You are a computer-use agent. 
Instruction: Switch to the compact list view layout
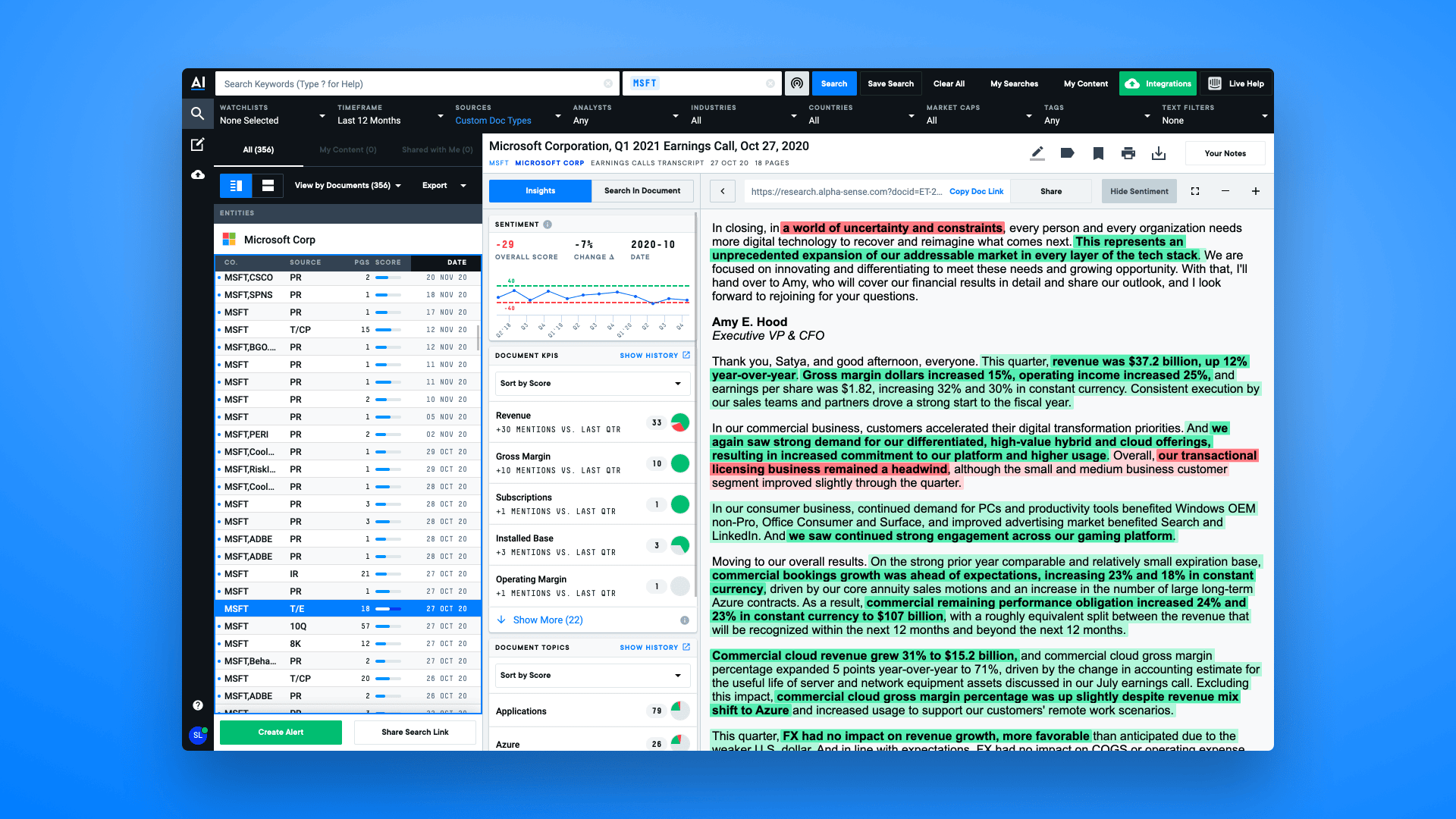coord(268,185)
